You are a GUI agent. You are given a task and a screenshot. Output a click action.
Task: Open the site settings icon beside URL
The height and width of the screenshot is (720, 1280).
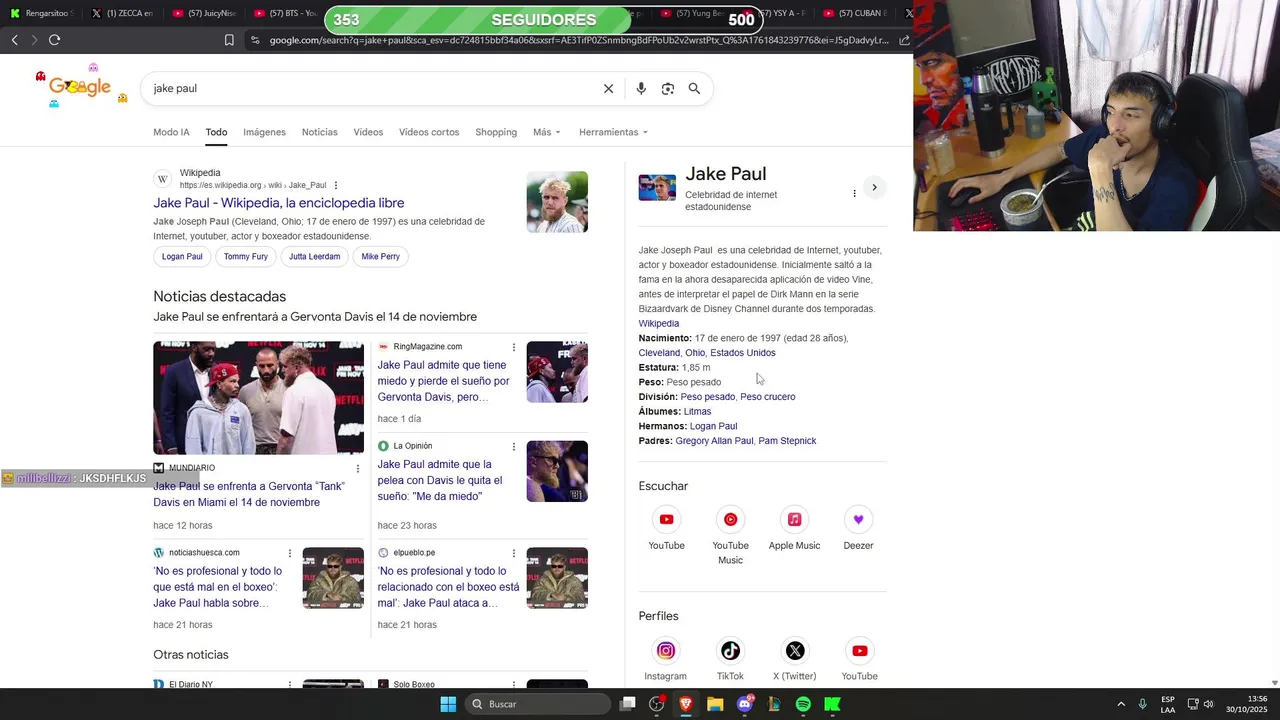pos(255,40)
